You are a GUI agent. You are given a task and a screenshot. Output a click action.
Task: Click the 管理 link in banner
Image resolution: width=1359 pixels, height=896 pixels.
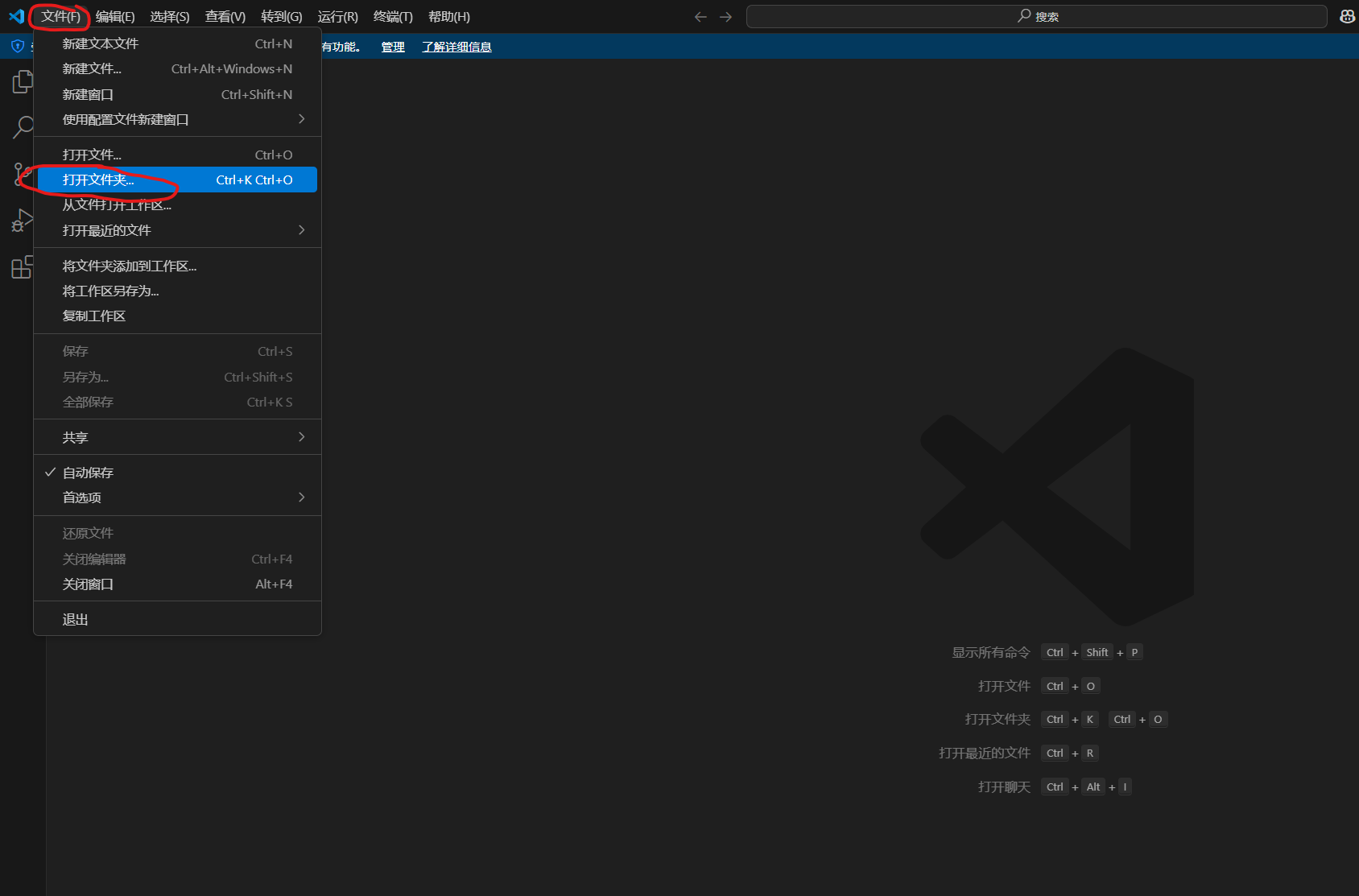point(393,47)
